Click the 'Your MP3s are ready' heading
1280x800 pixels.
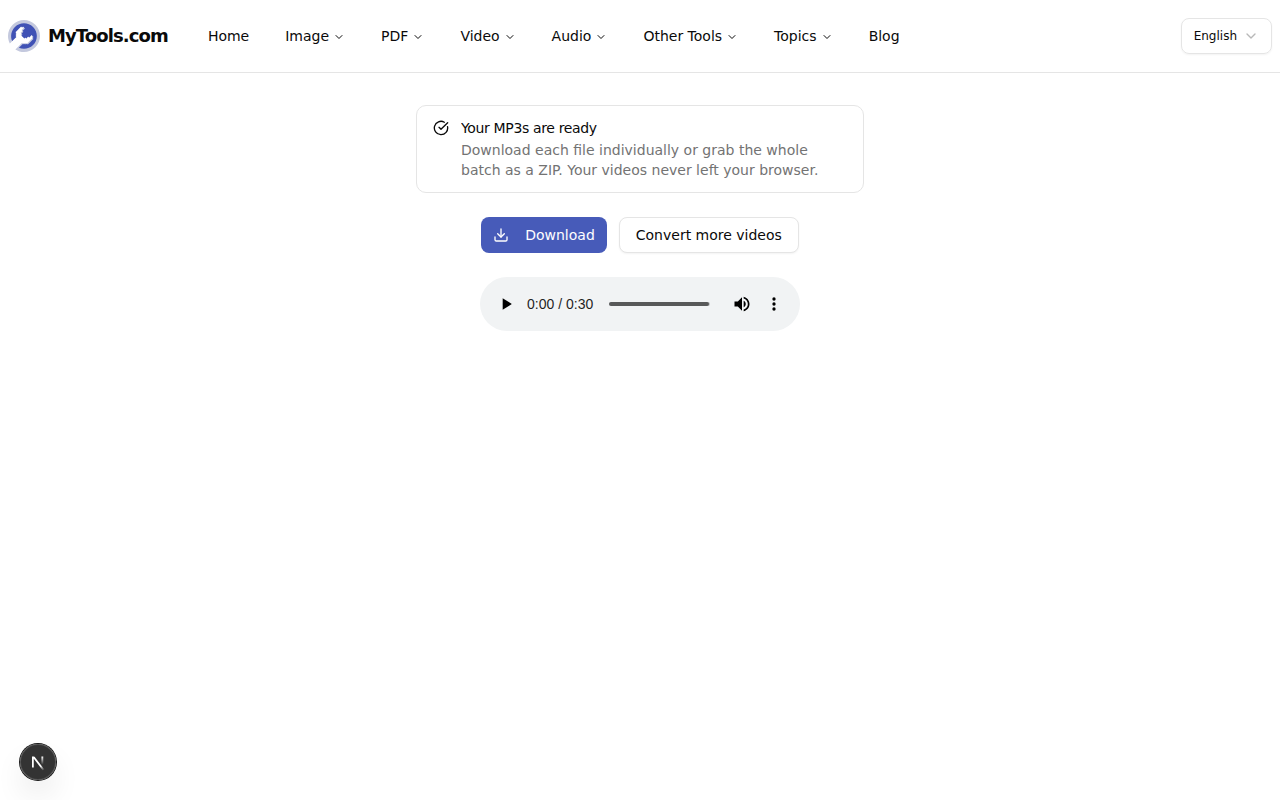coord(529,128)
